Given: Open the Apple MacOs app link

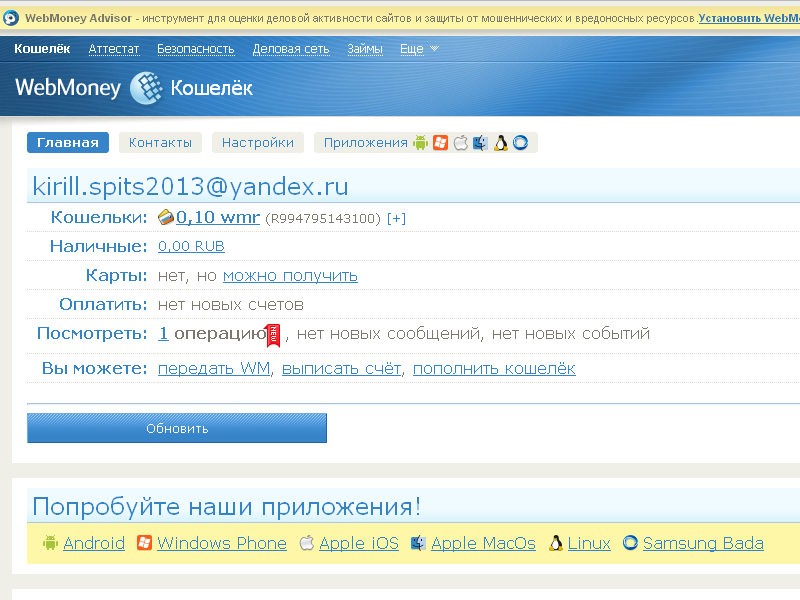Looking at the screenshot, I should coord(484,543).
